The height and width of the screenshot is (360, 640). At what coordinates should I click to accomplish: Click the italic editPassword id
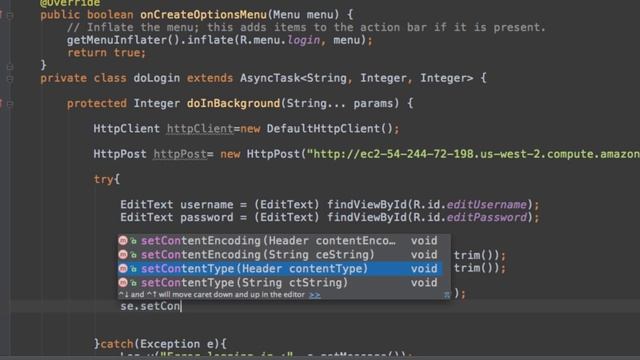[487, 218]
